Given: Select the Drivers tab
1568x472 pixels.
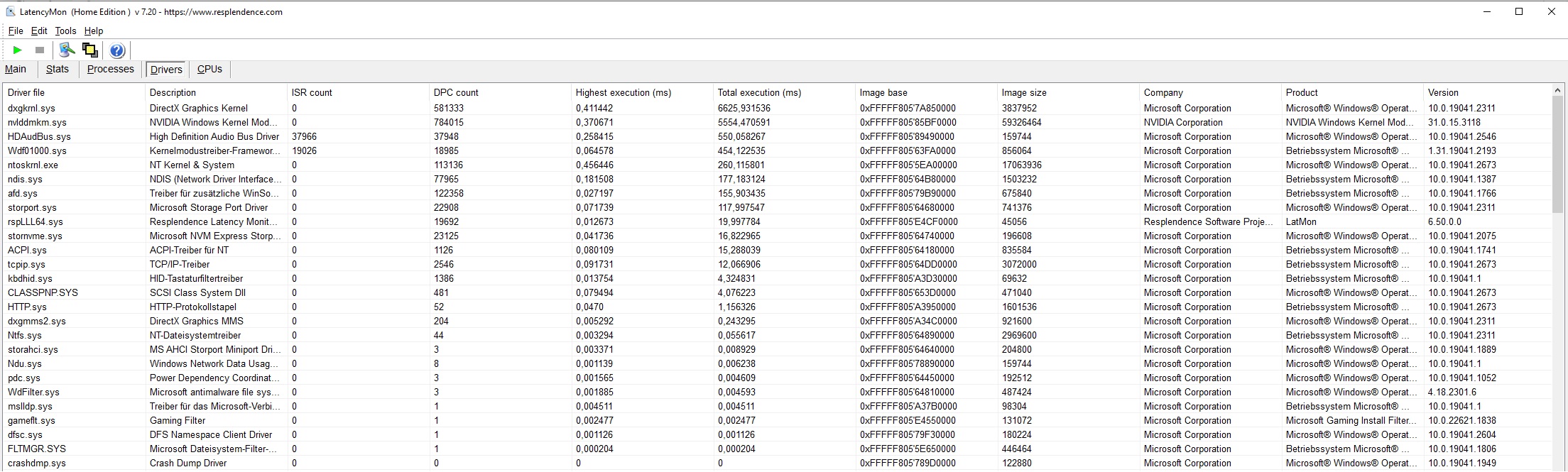Looking at the screenshot, I should tap(166, 70).
